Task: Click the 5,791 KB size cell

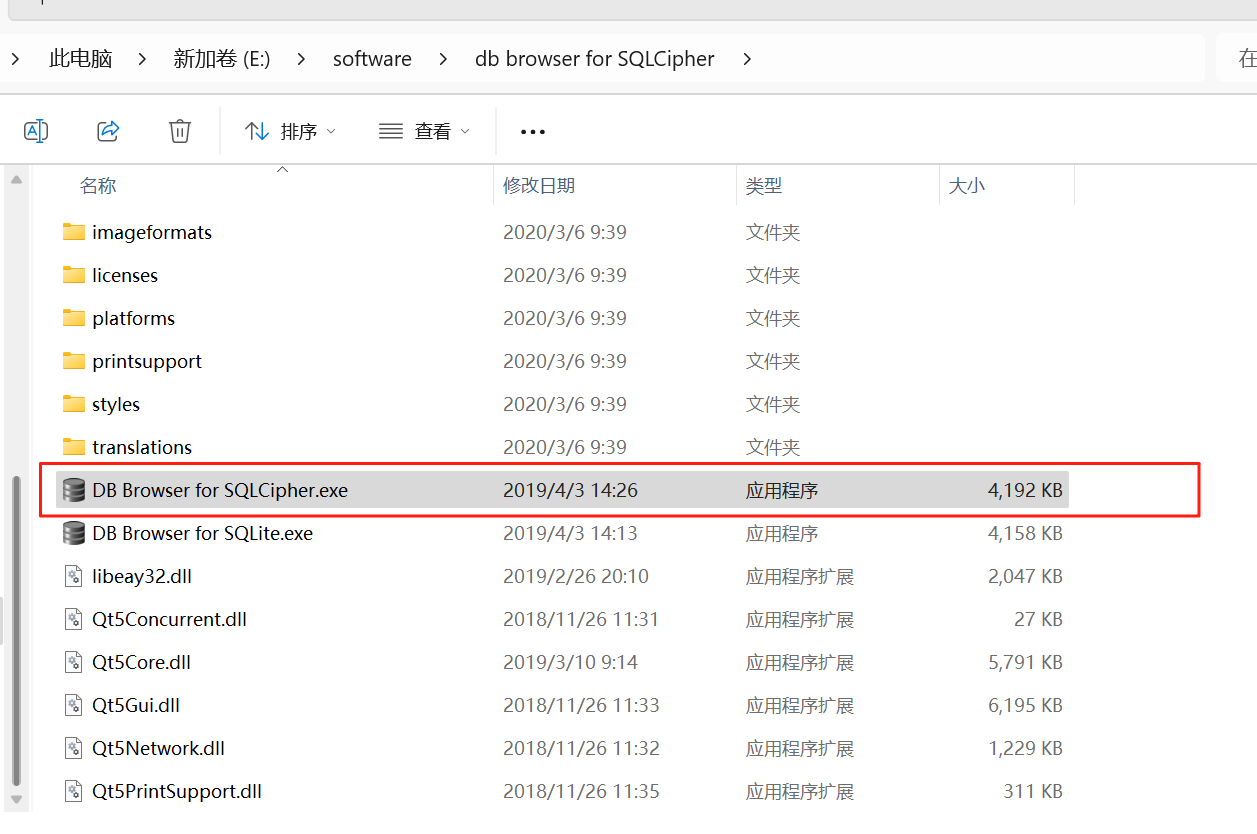Action: click(x=1025, y=662)
